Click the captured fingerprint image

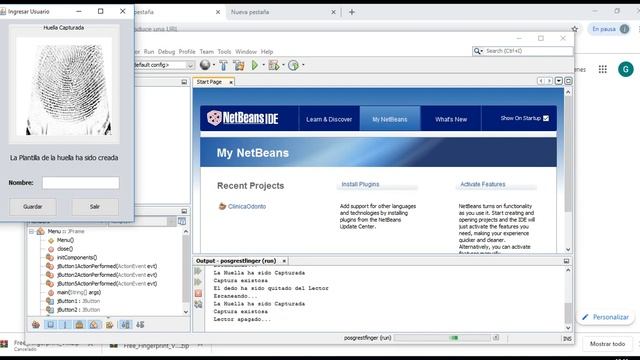[x=64, y=87]
